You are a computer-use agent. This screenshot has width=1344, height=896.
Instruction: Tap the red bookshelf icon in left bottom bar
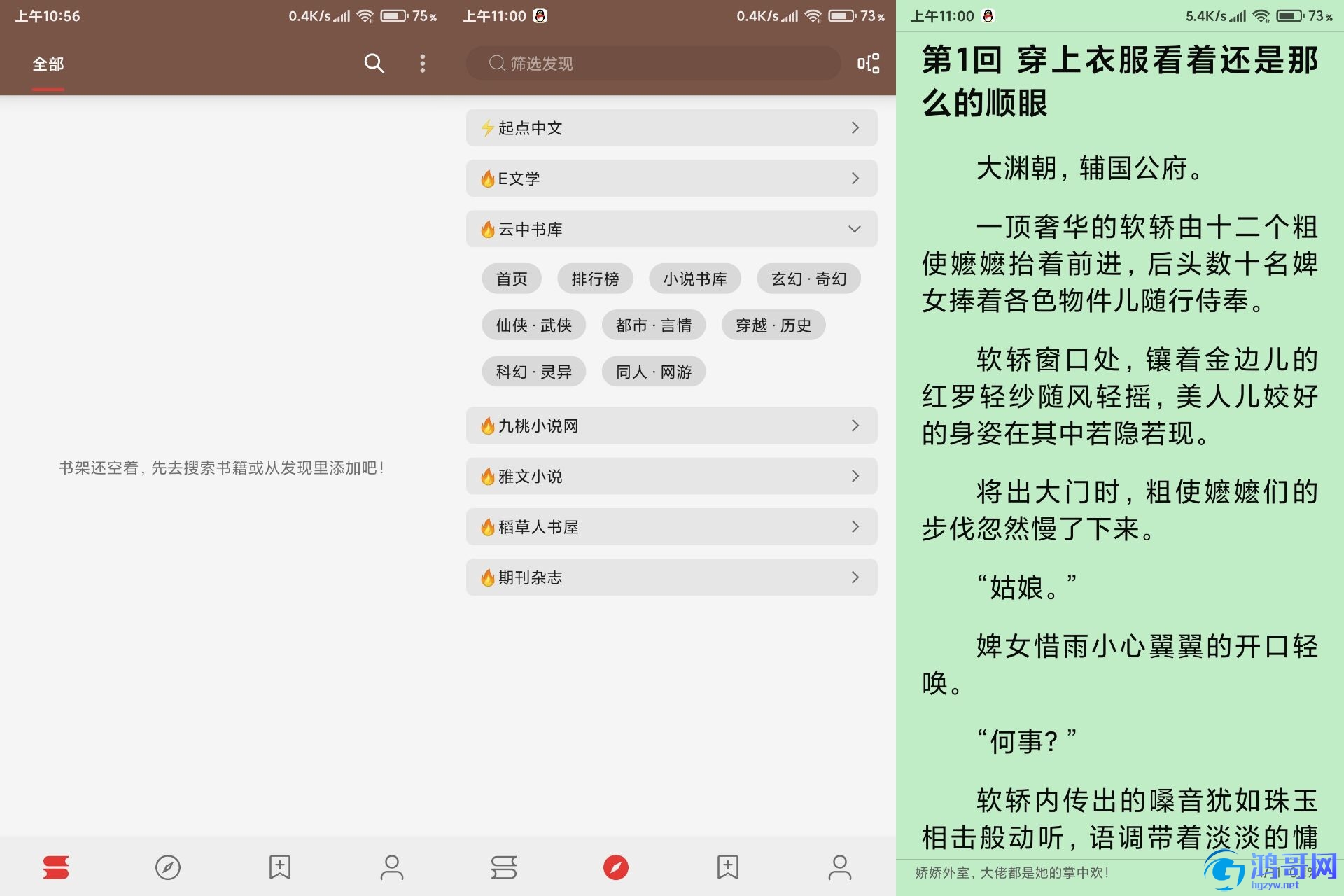56,867
